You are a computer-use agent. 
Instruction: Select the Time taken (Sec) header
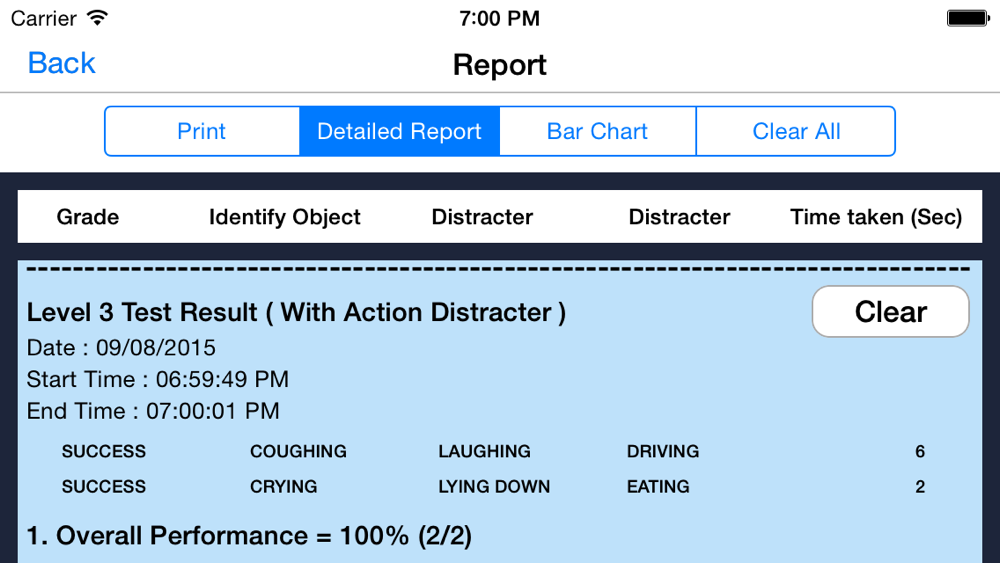point(876,217)
